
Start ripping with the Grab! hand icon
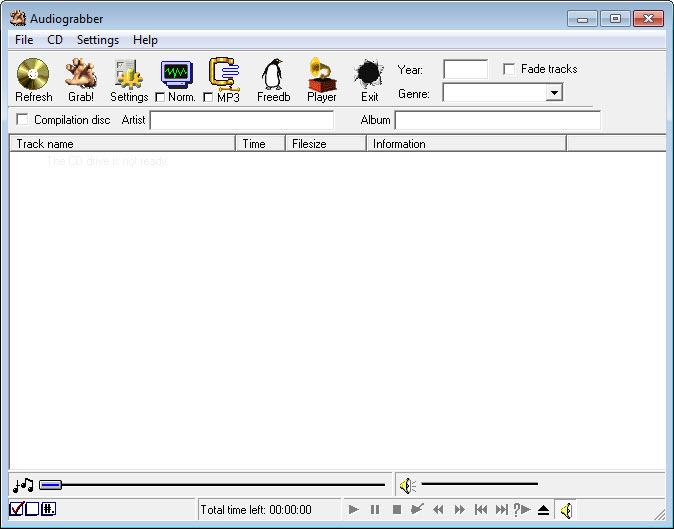click(81, 74)
